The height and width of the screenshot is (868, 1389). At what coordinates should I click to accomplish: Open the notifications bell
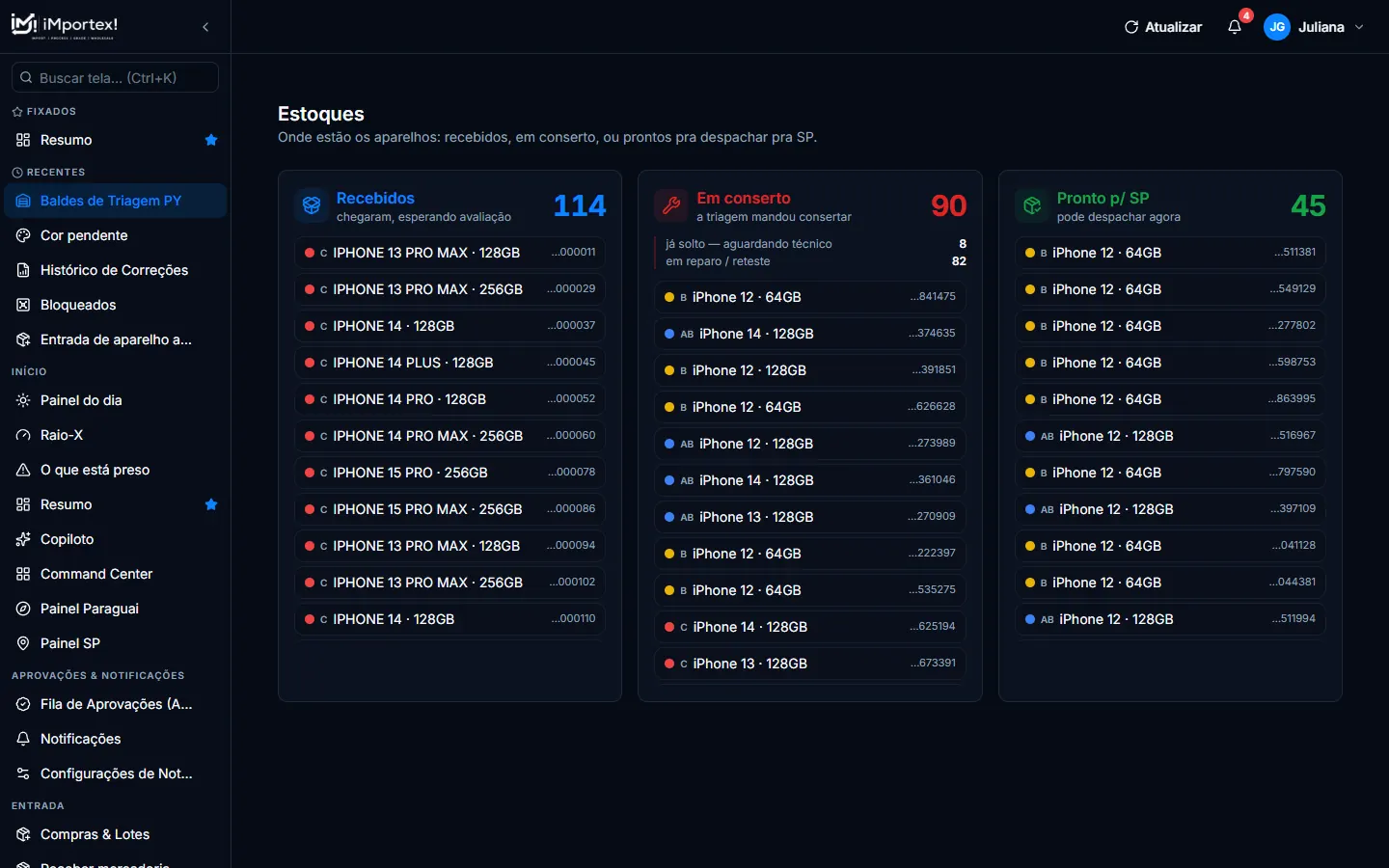1235,27
